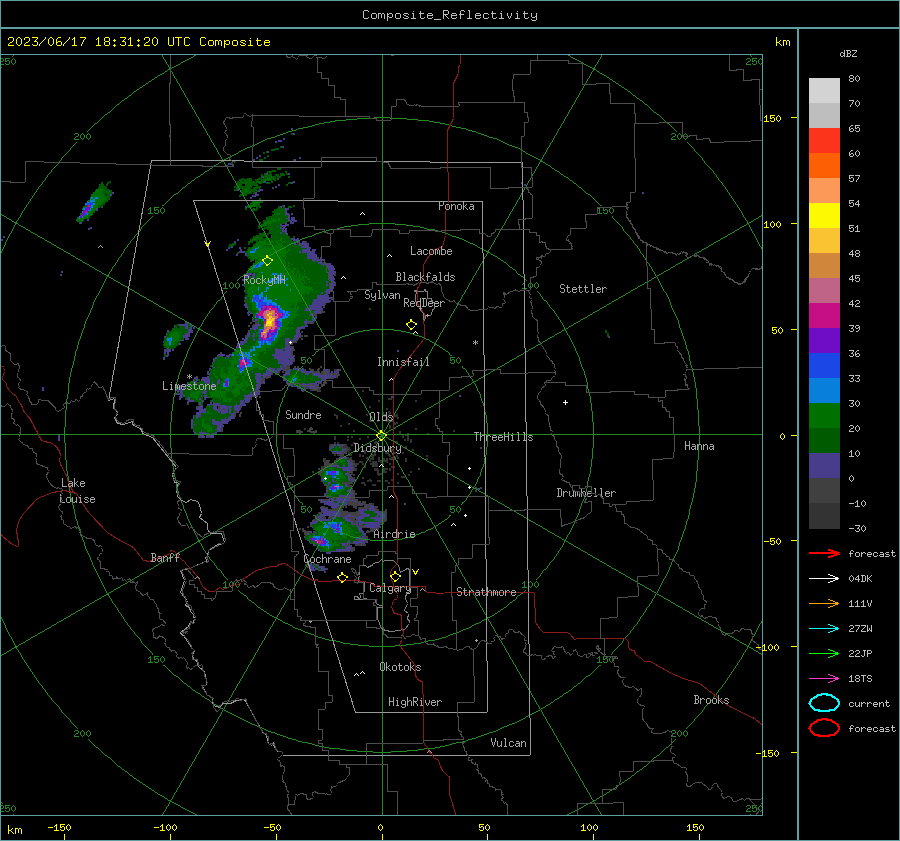Click the cyan 27ZW arrow icon
900x841 pixels.
click(824, 629)
